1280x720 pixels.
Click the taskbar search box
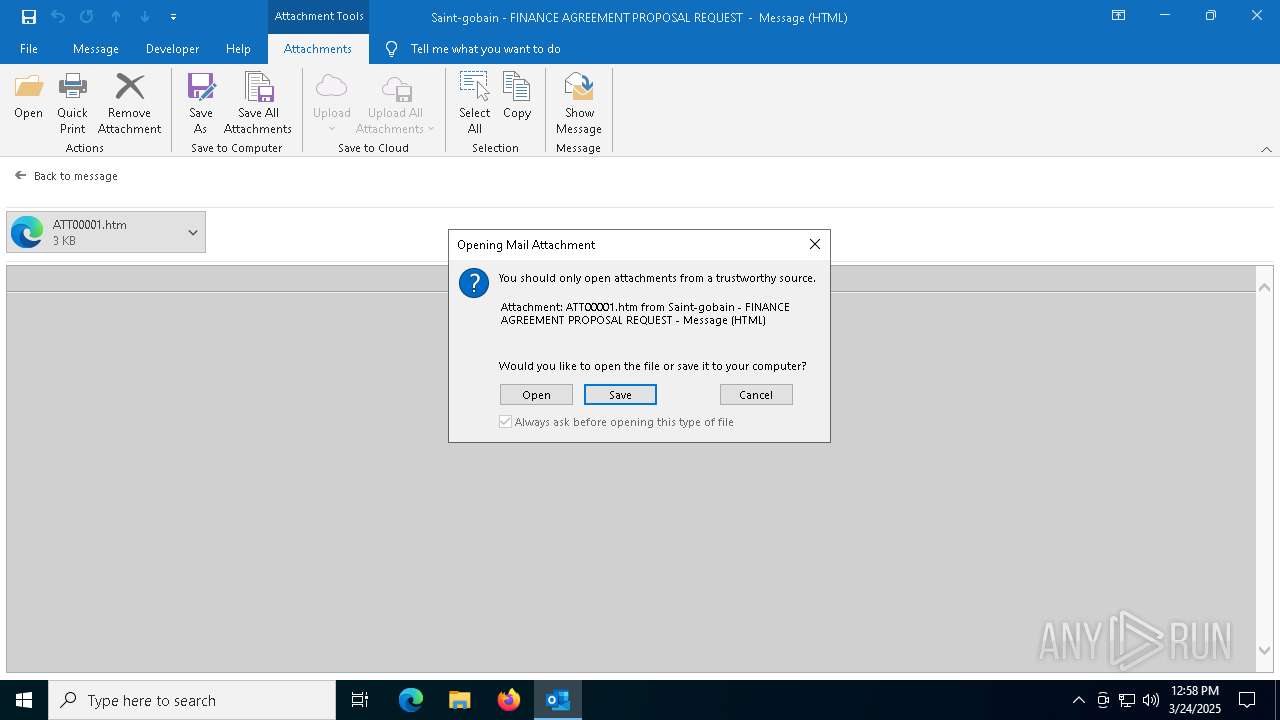(192, 700)
